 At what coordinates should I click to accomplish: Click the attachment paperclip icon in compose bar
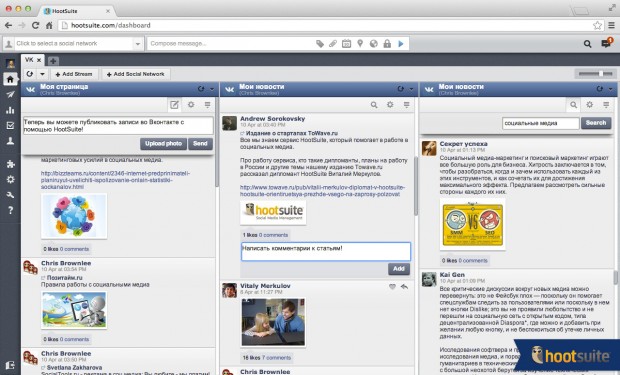pos(333,44)
